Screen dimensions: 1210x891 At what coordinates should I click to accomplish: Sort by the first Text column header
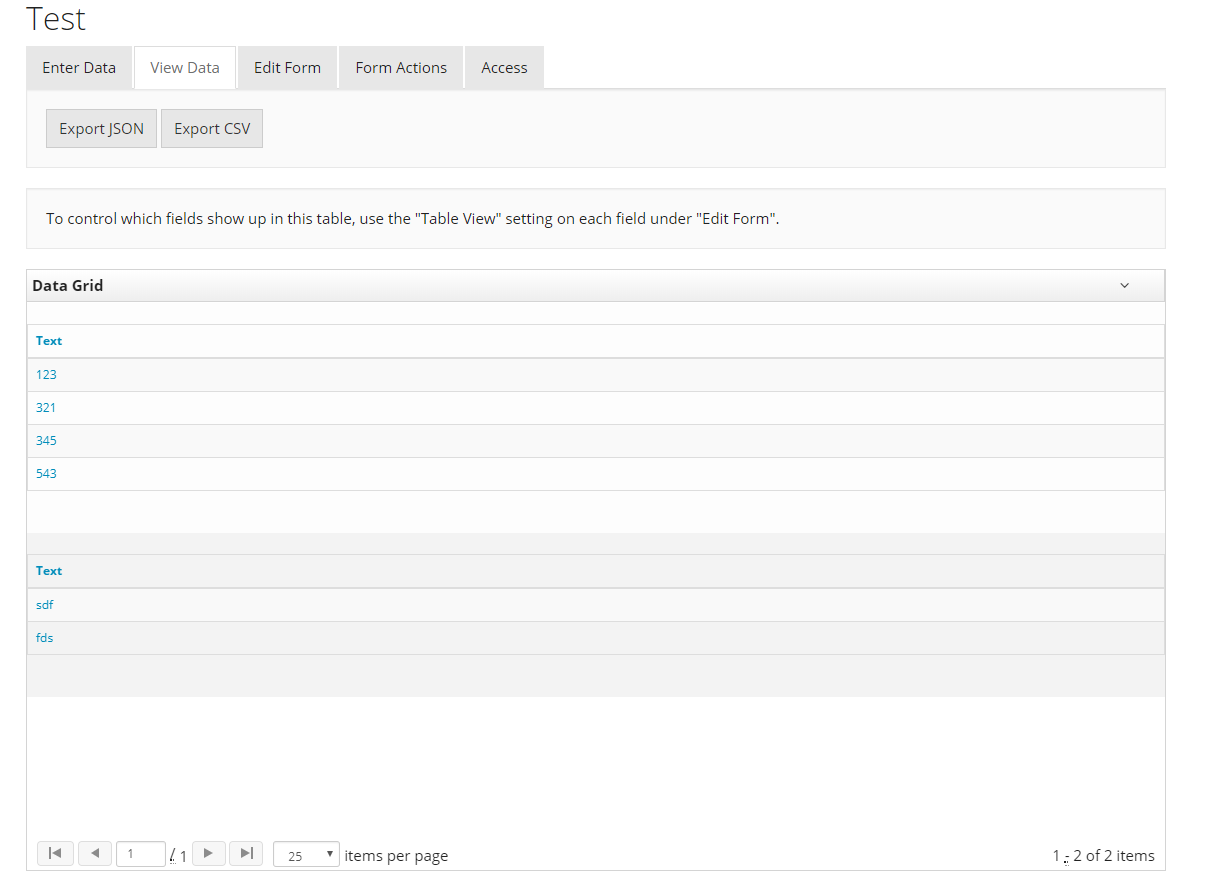click(48, 340)
